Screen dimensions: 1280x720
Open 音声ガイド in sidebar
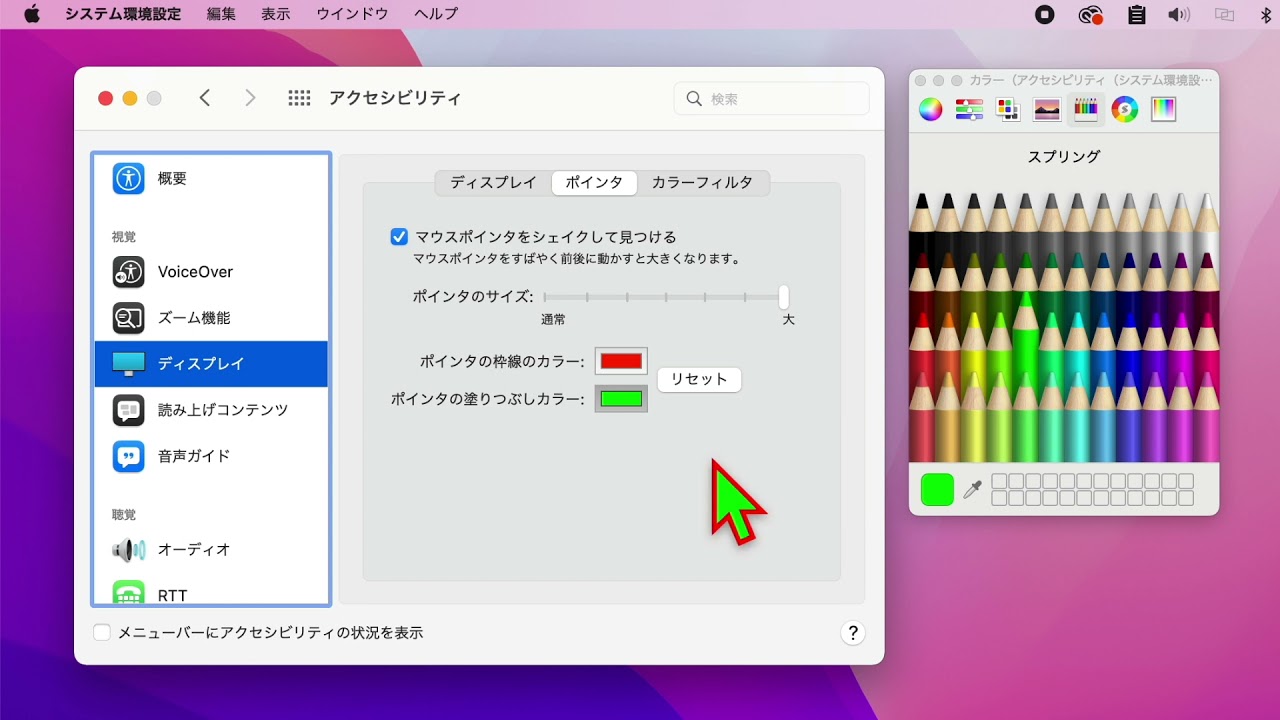(x=211, y=456)
